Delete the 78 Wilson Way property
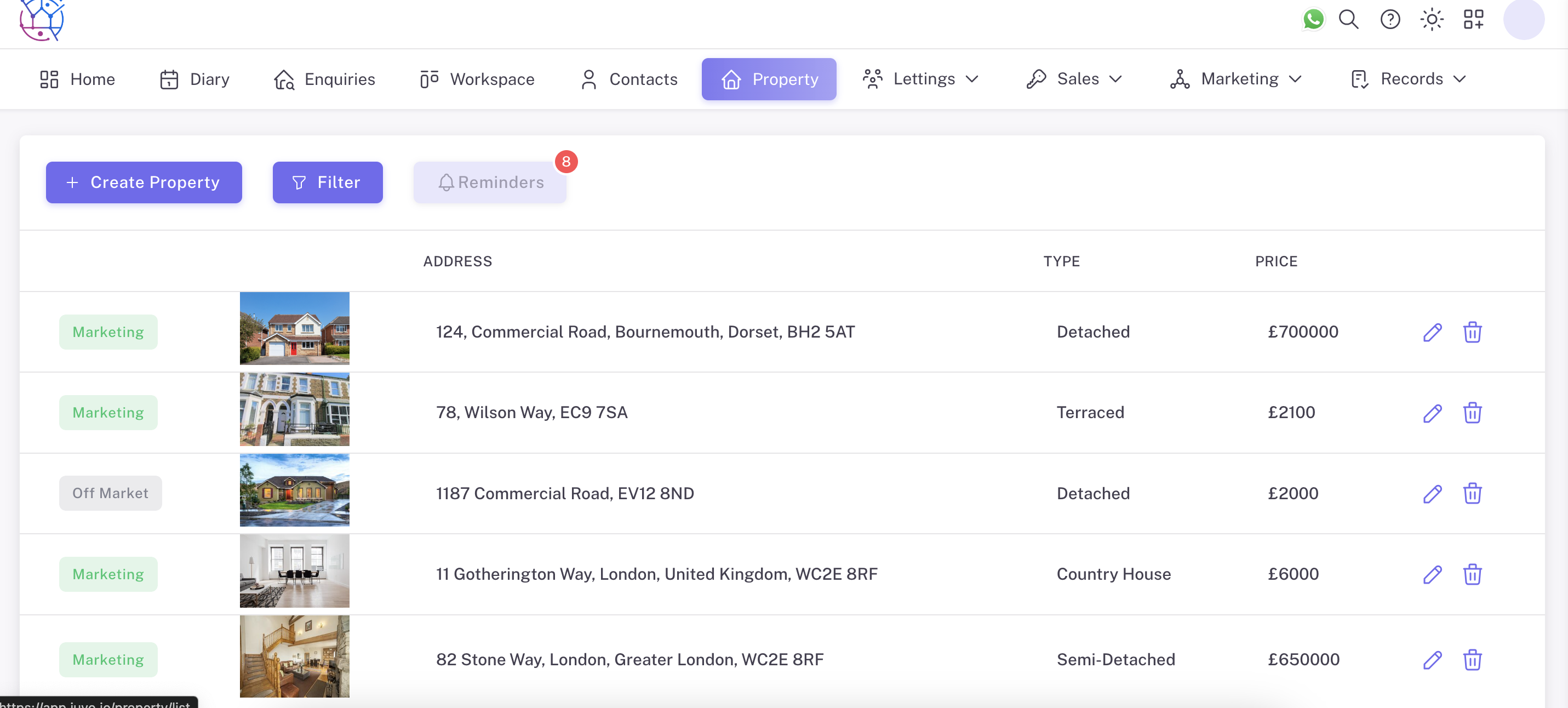Viewport: 1568px width, 708px height. [x=1472, y=413]
